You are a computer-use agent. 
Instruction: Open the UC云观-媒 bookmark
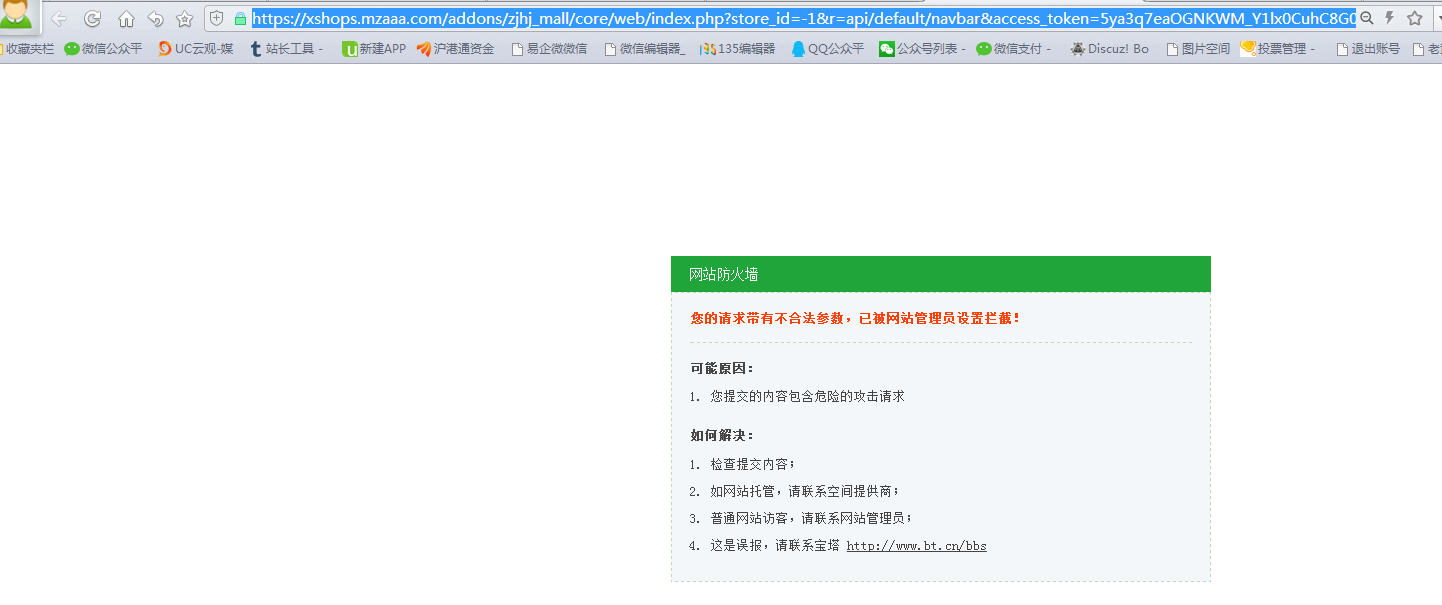pos(195,48)
